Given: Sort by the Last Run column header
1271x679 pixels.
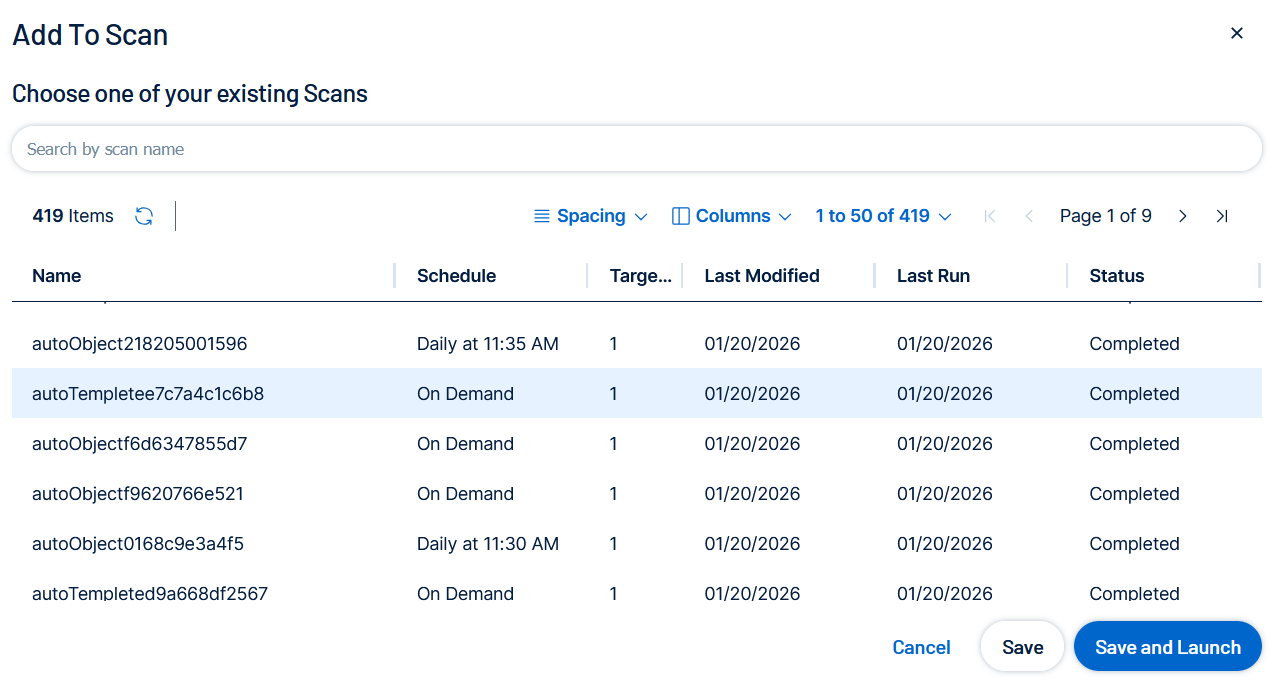Looking at the screenshot, I should click(x=933, y=276).
